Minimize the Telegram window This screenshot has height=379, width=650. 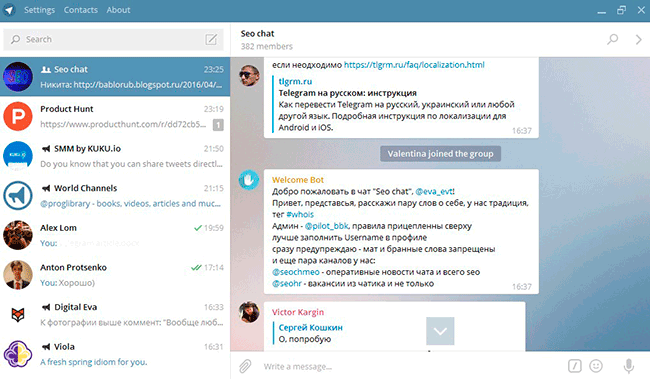tap(601, 11)
